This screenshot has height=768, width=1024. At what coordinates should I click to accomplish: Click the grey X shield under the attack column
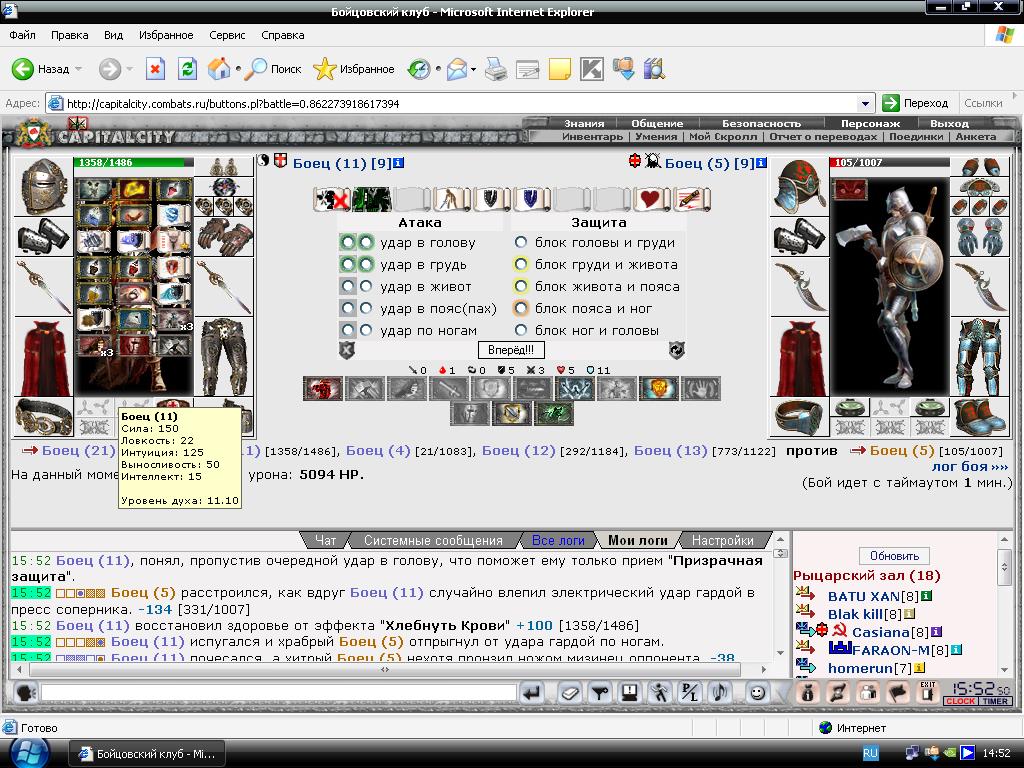click(x=347, y=350)
